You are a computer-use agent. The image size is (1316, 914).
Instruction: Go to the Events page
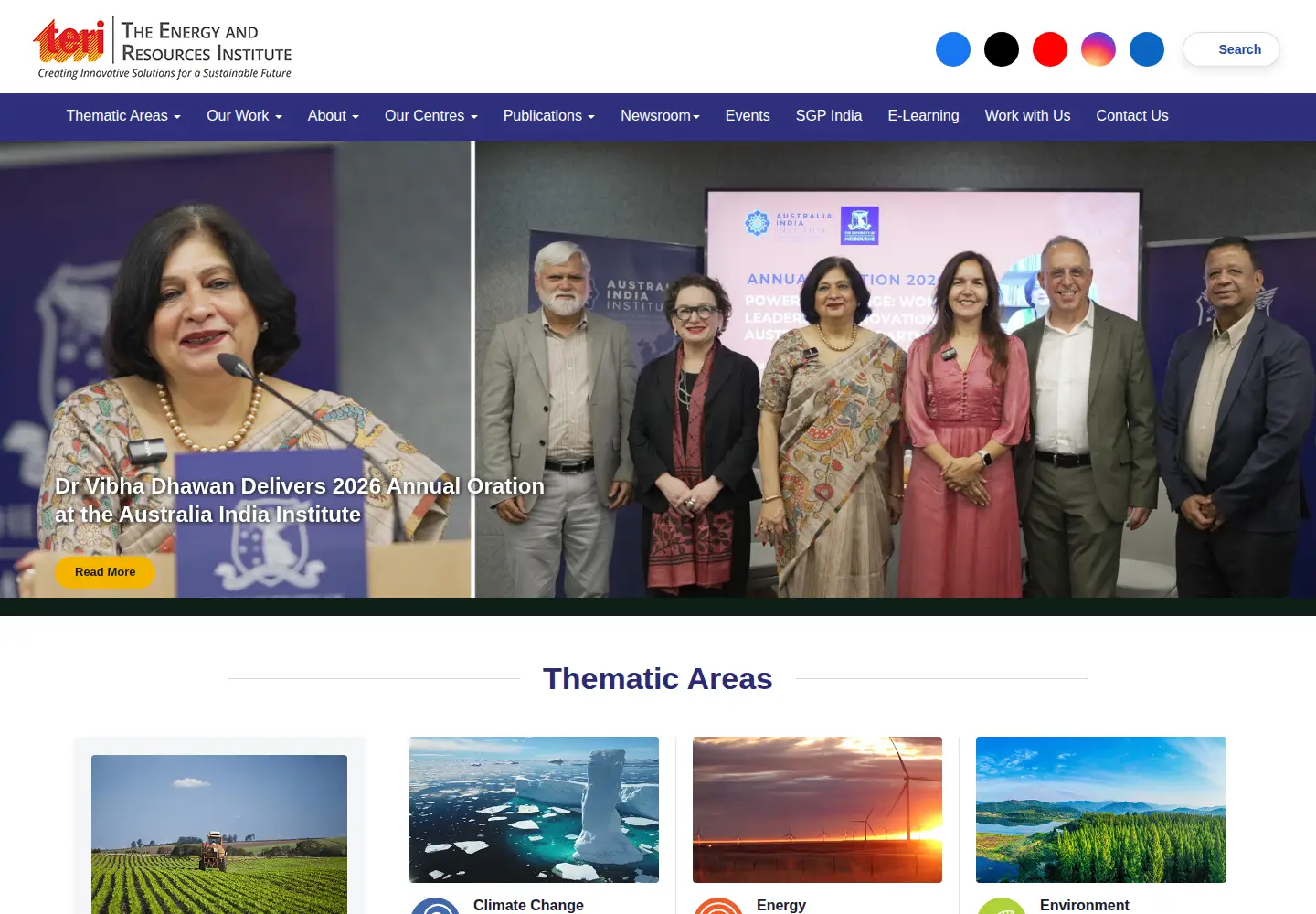click(748, 116)
